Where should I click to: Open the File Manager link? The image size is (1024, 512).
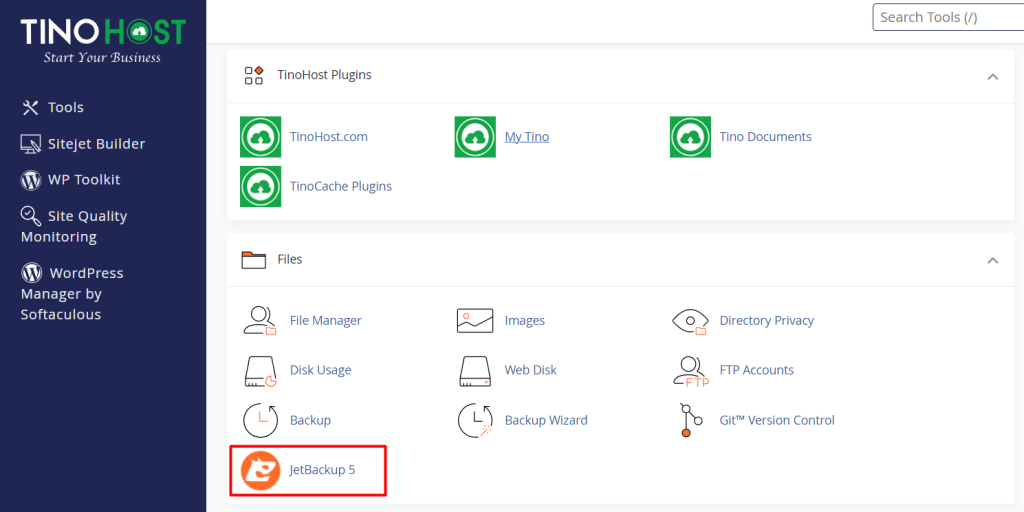pos(325,321)
